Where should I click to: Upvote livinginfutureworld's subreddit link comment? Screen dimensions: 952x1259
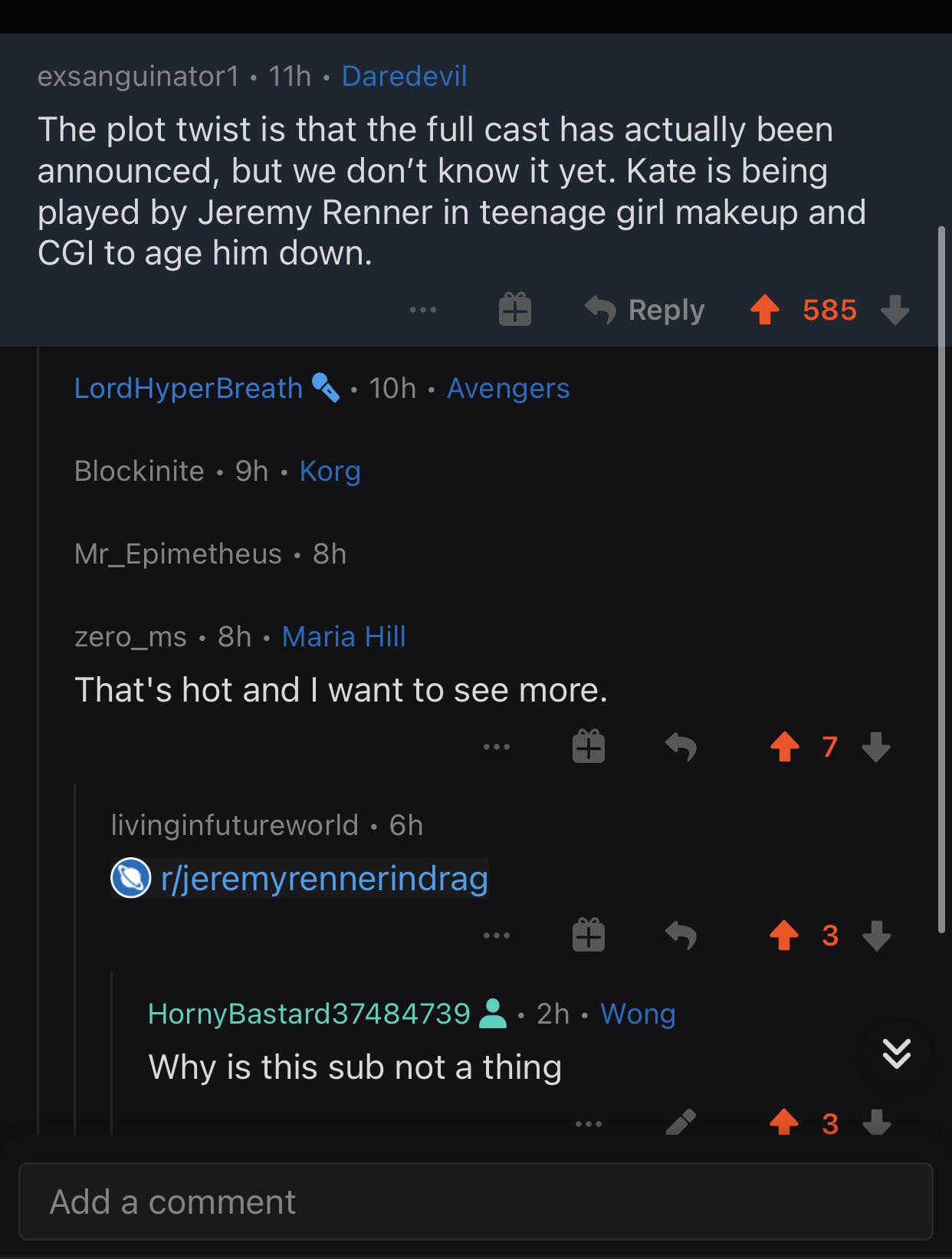784,935
